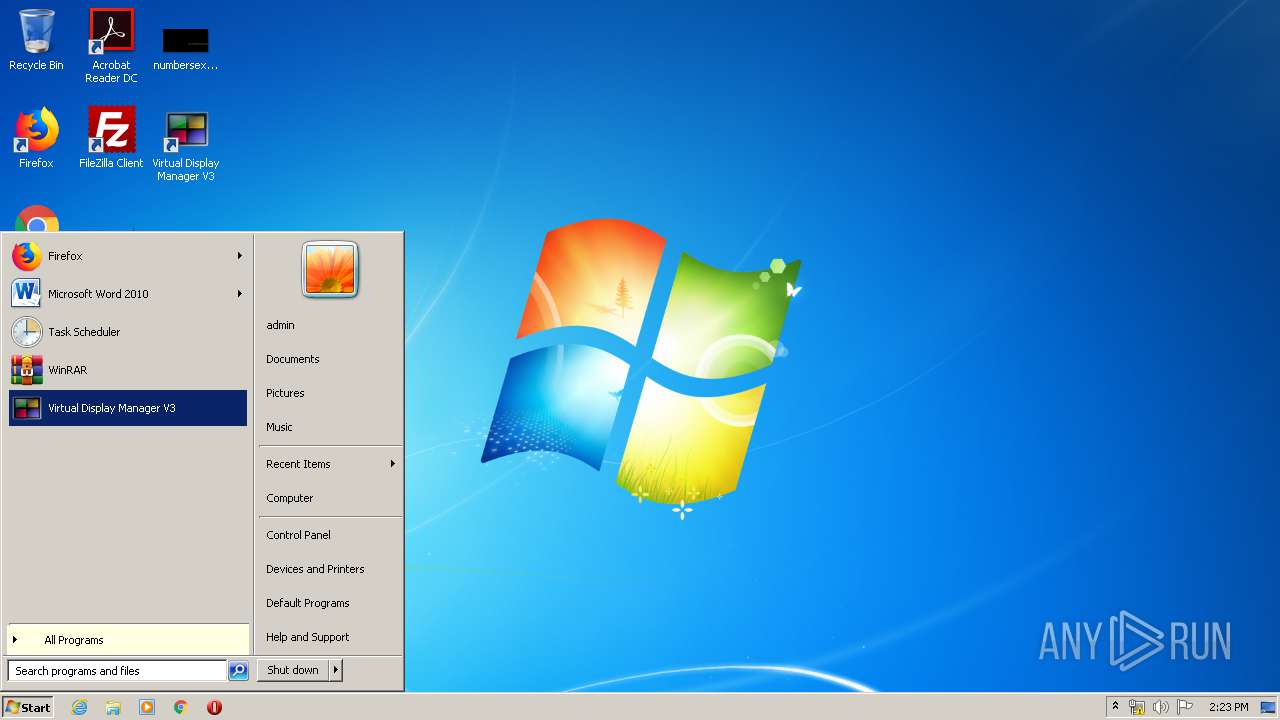Launch WinRAR from Start menu
Image resolution: width=1280 pixels, height=720 pixels.
coord(127,370)
